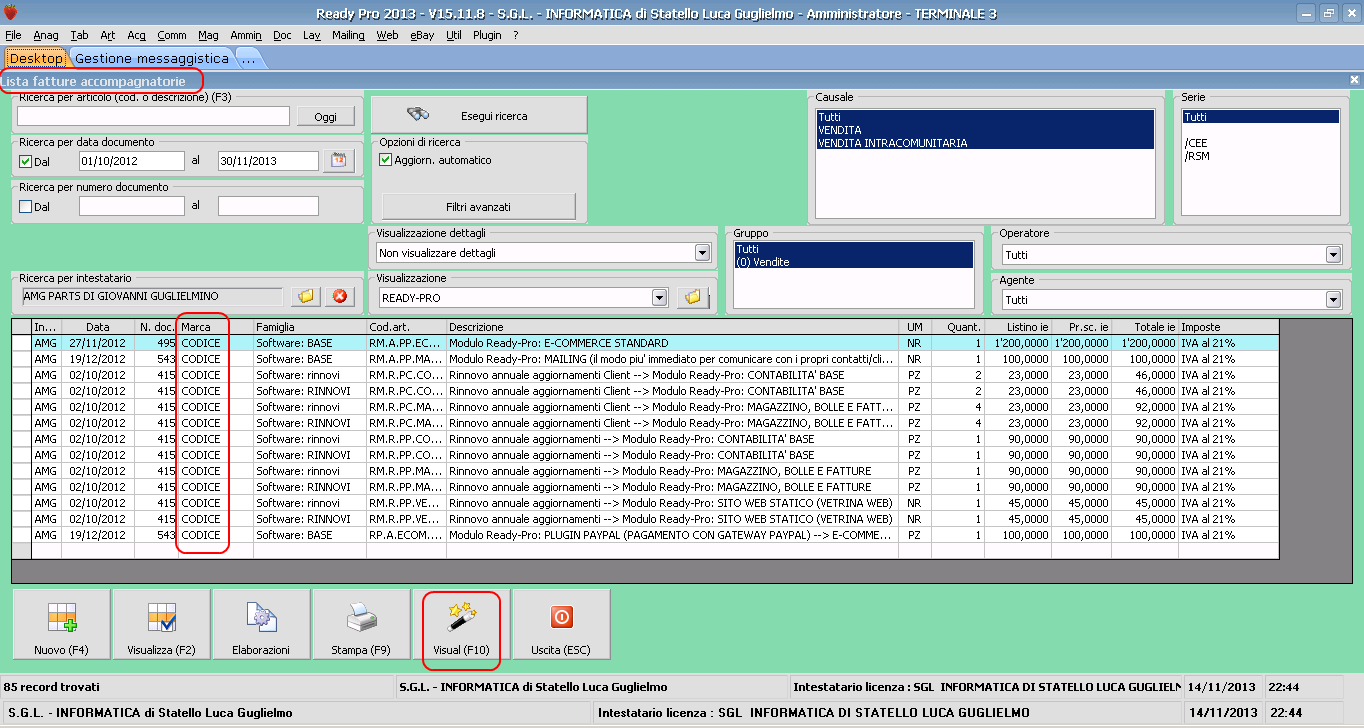Click the start date field 01/10/2012
The image size is (1364, 728).
(132, 161)
